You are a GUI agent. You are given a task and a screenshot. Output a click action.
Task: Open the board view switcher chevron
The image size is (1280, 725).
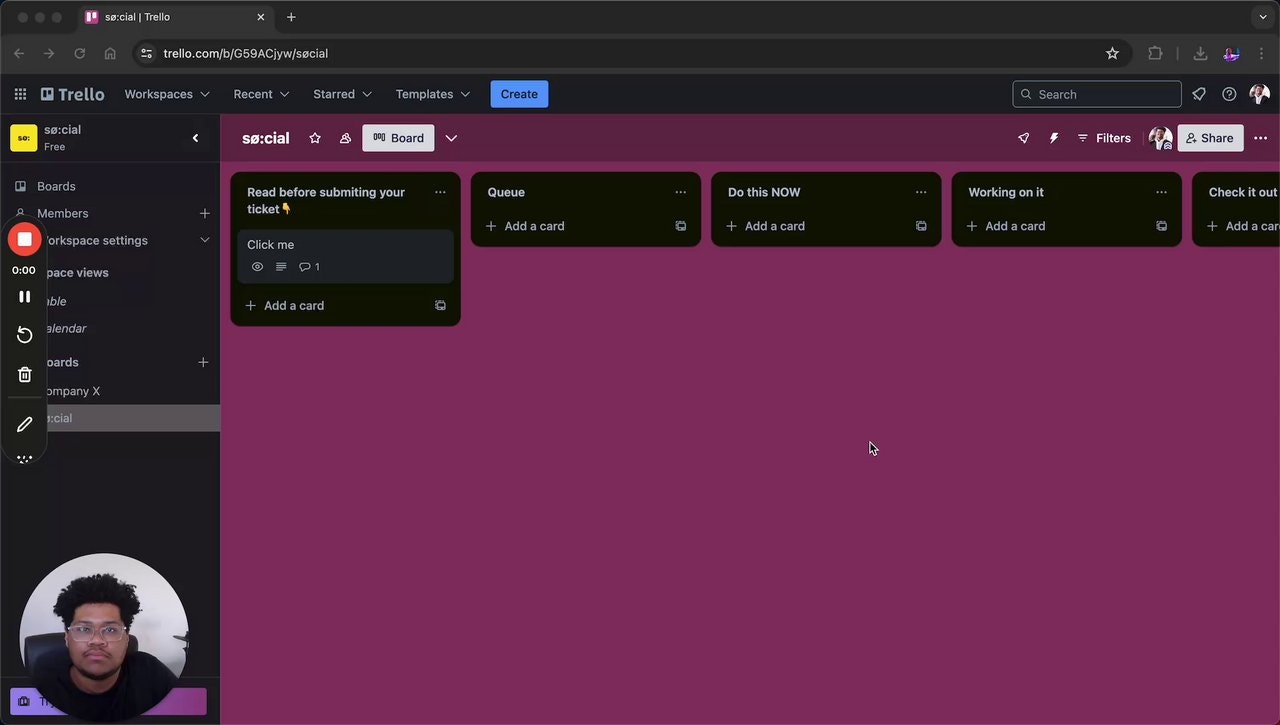pos(451,138)
